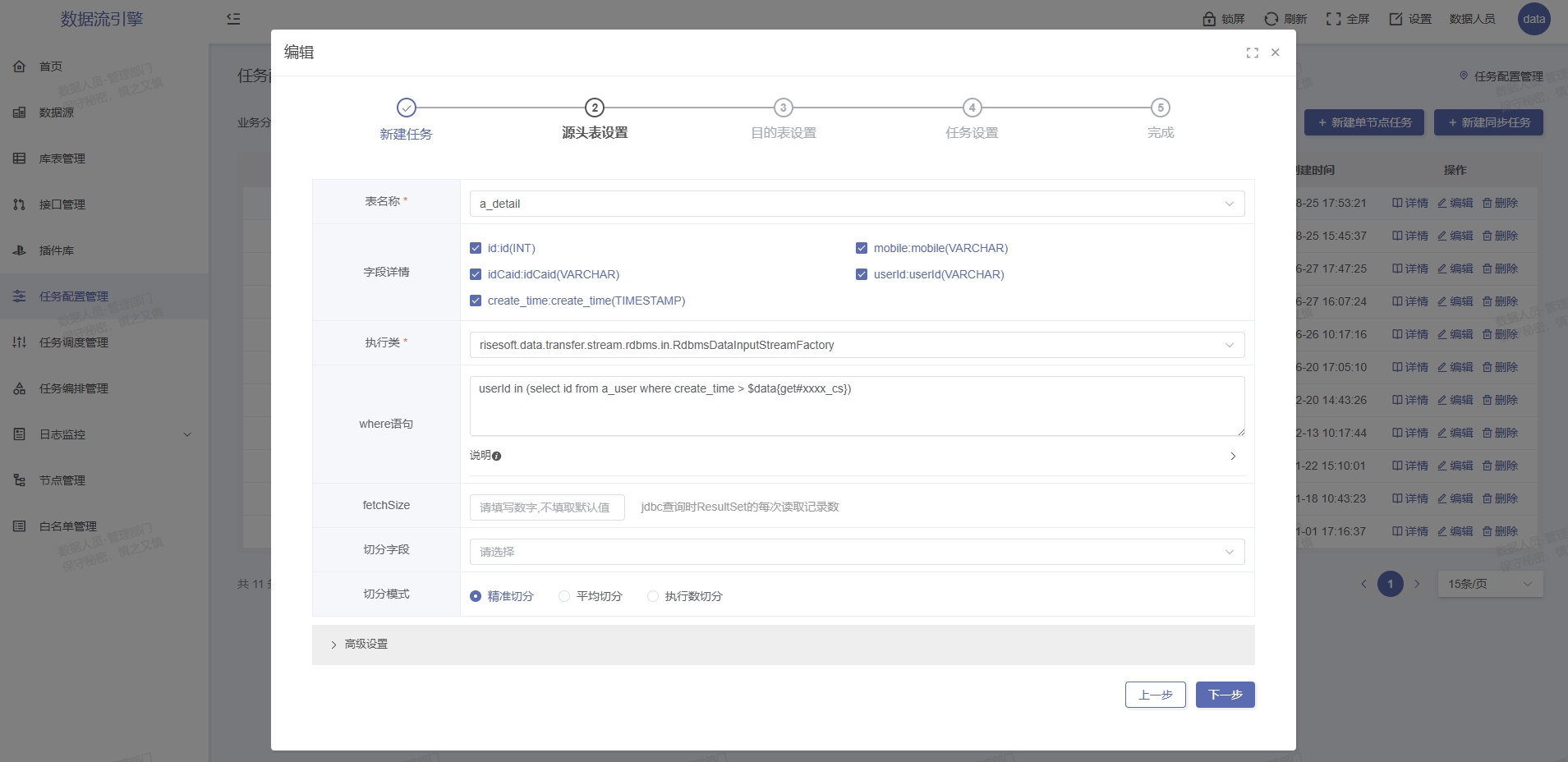Toggle the create_time TIMESTAMP field checkbox
Viewport: 1568px width, 762px height.
pyautogui.click(x=476, y=301)
